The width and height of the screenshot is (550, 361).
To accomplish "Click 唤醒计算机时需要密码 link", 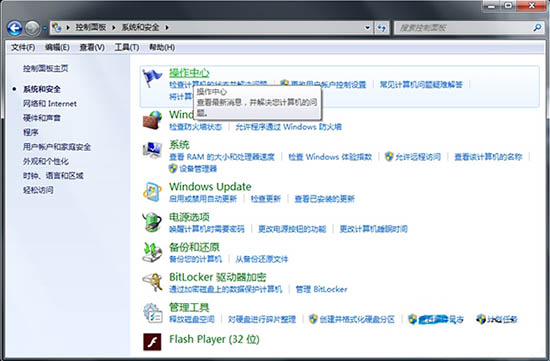I will tap(207, 229).
